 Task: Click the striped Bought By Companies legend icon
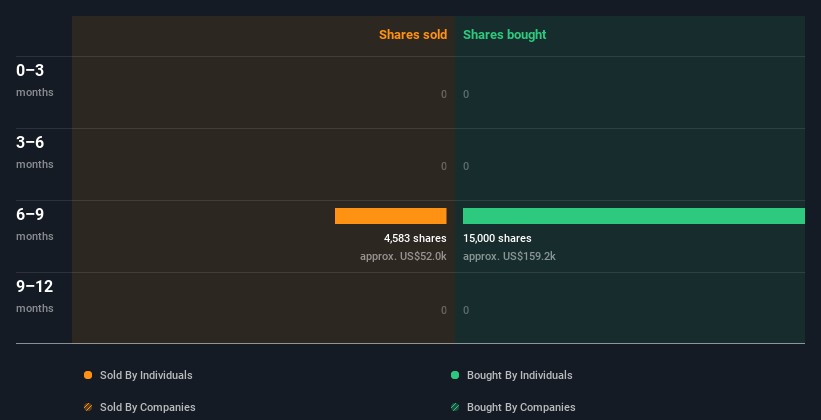[x=455, y=407]
